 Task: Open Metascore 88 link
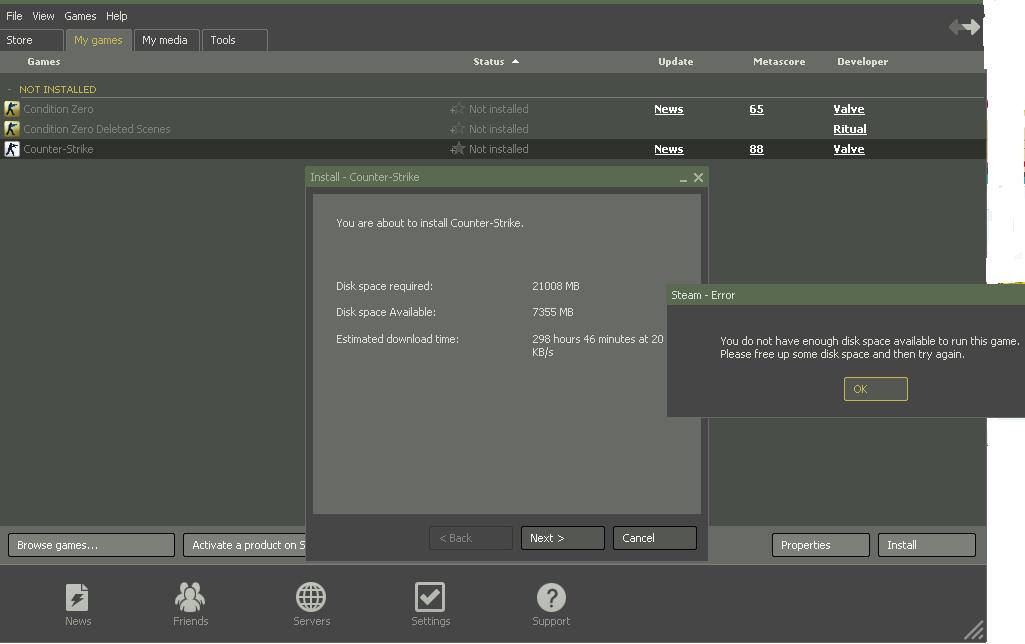(756, 149)
